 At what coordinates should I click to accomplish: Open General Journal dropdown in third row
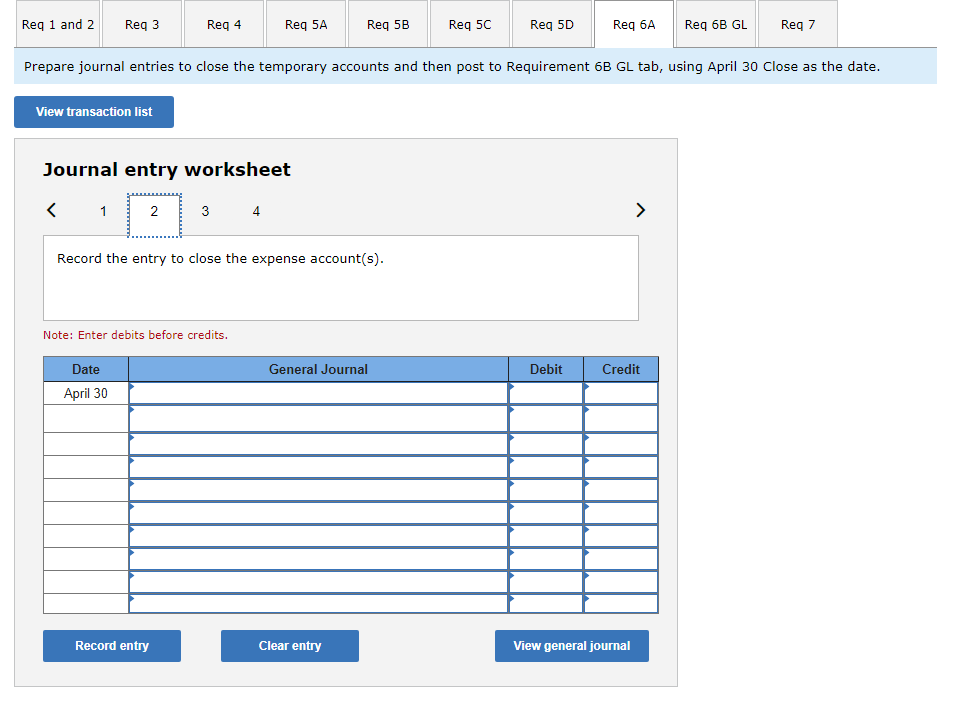[x=319, y=444]
